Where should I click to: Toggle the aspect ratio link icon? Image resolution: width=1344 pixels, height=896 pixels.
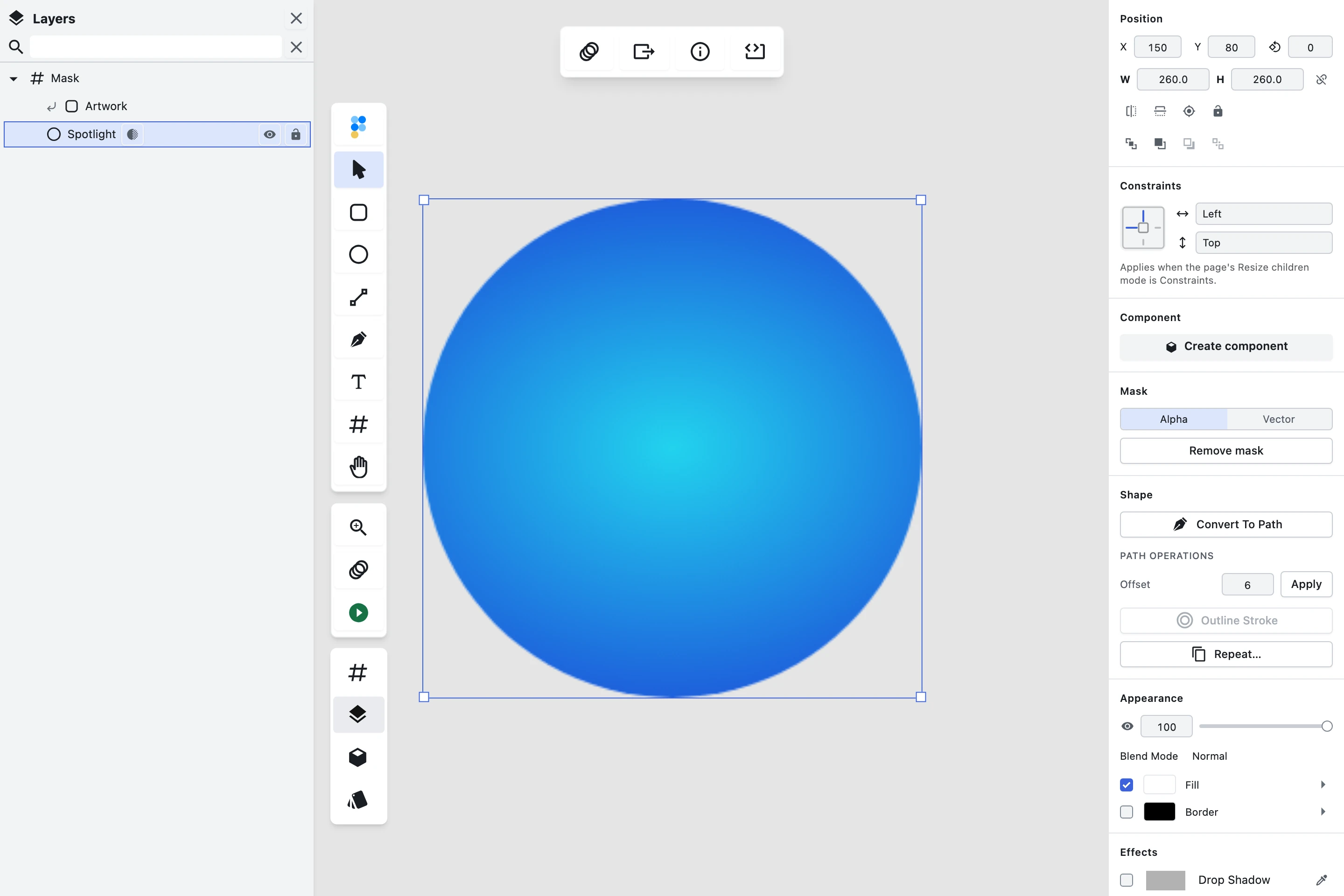1321,79
